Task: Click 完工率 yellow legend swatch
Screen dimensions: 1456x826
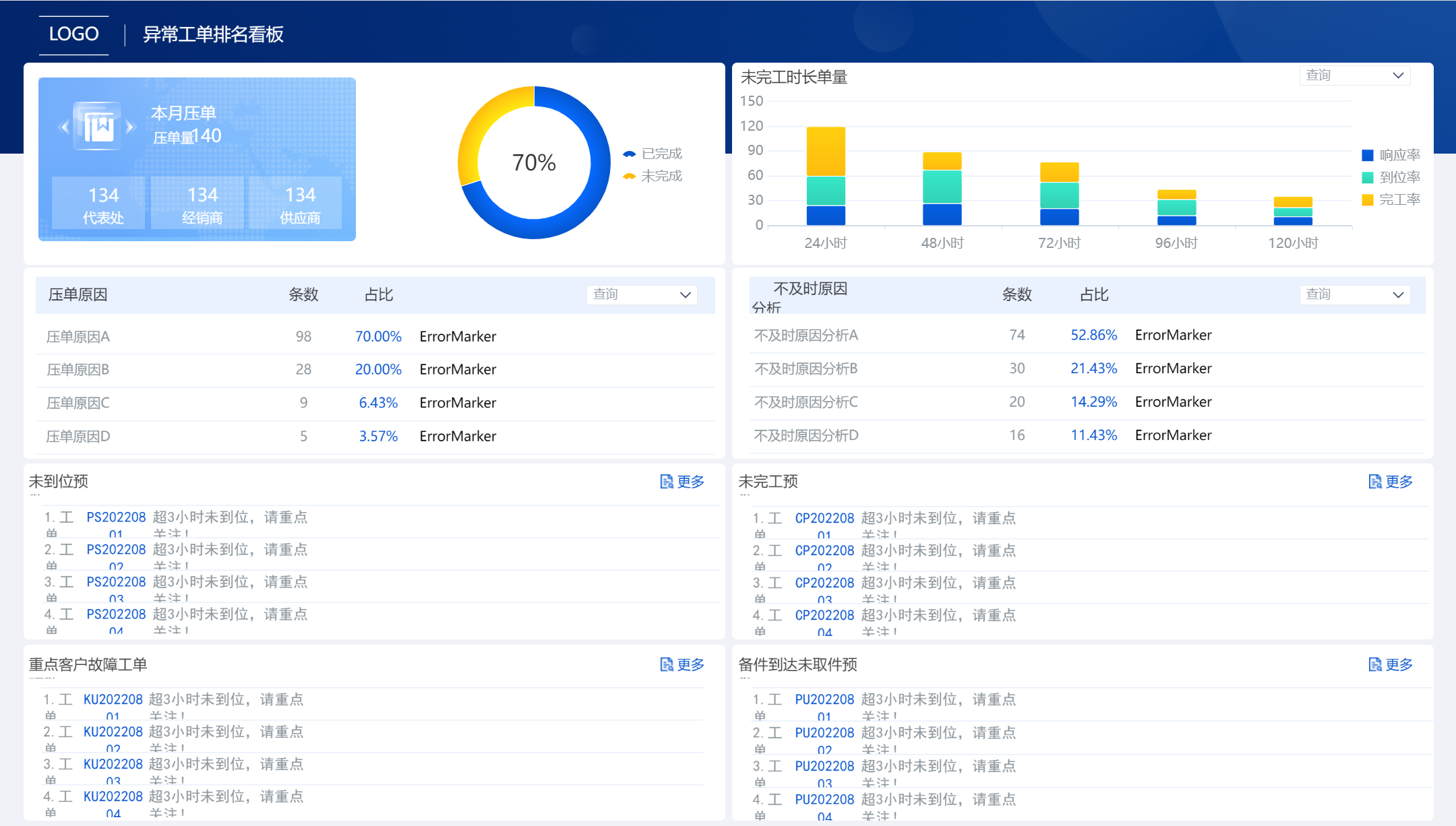Action: pyautogui.click(x=1368, y=199)
